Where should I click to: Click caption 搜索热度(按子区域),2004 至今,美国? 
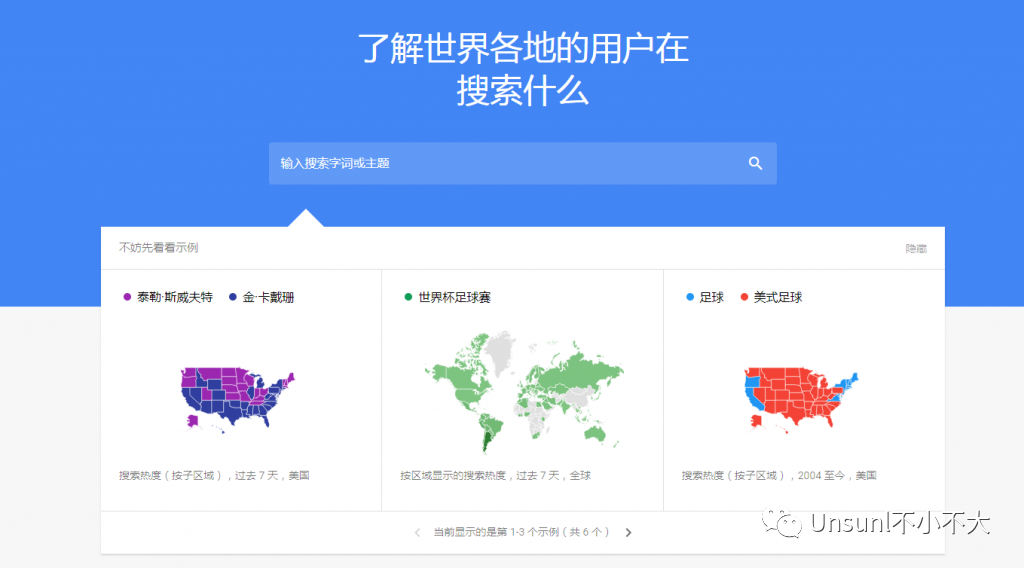(x=779, y=475)
